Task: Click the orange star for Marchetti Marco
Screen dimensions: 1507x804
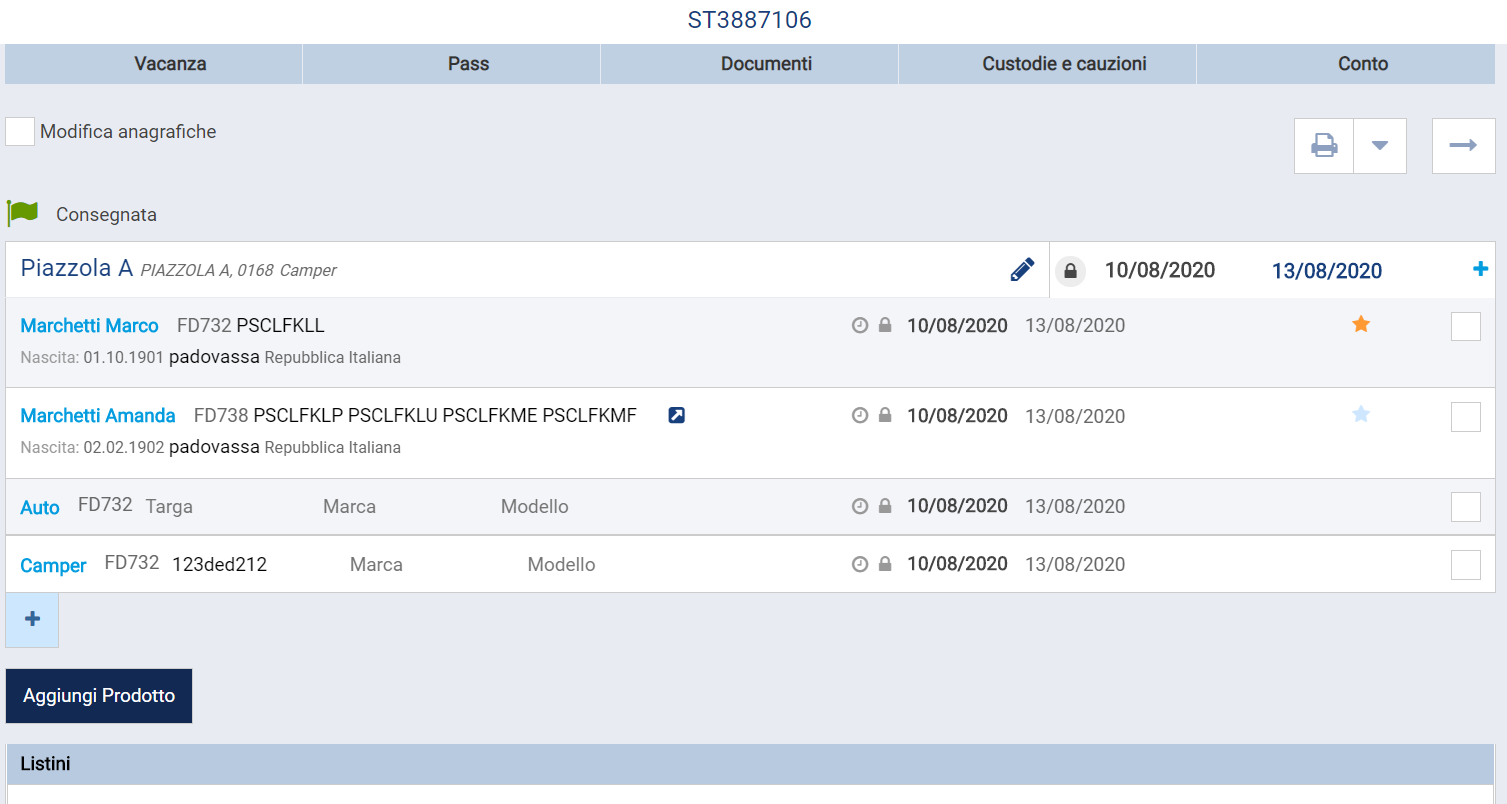Action: click(x=1361, y=324)
